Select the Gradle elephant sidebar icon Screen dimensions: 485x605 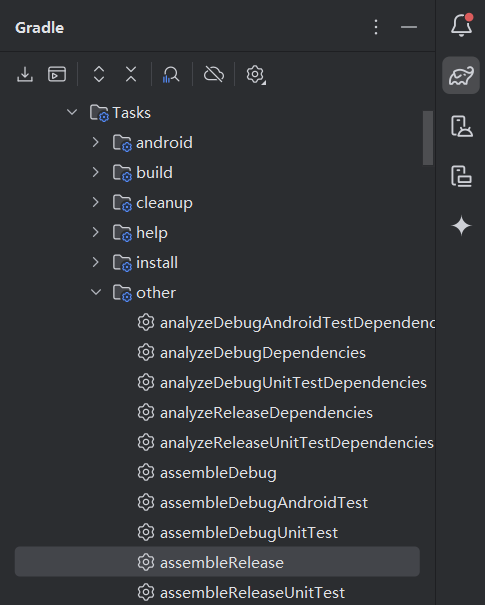pyautogui.click(x=461, y=75)
